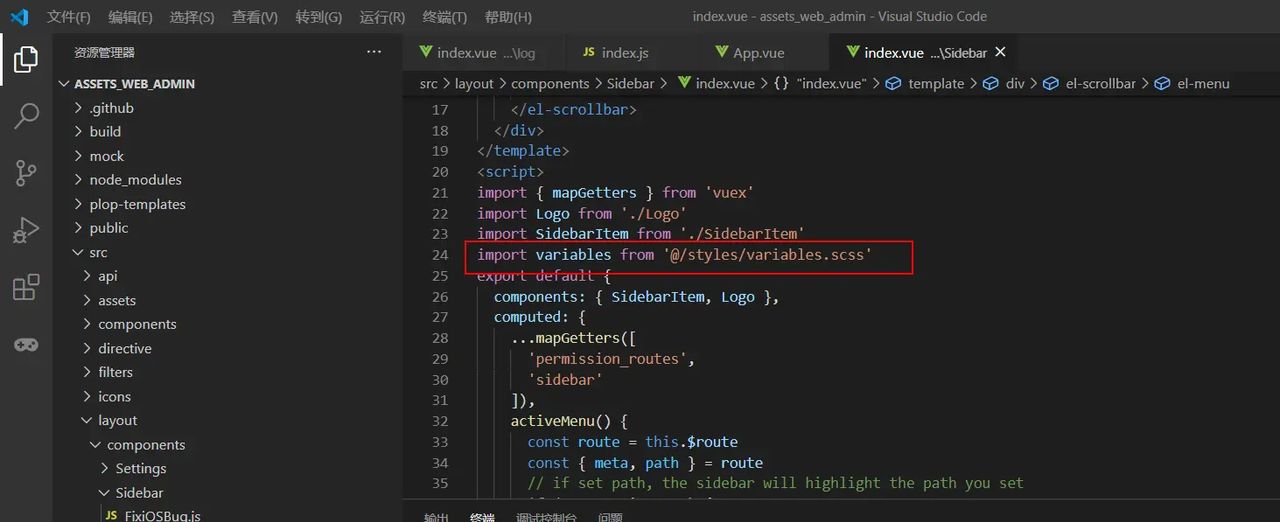Switch to the index.vue ...\log tab
This screenshot has width=1280, height=522.
click(484, 53)
